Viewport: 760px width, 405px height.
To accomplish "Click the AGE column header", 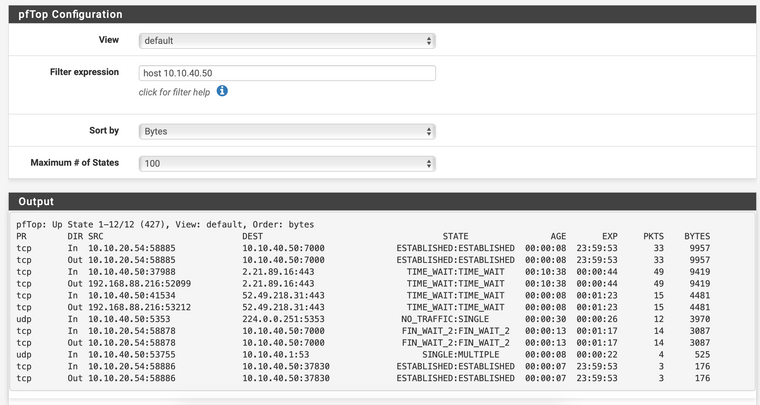I will click(558, 236).
